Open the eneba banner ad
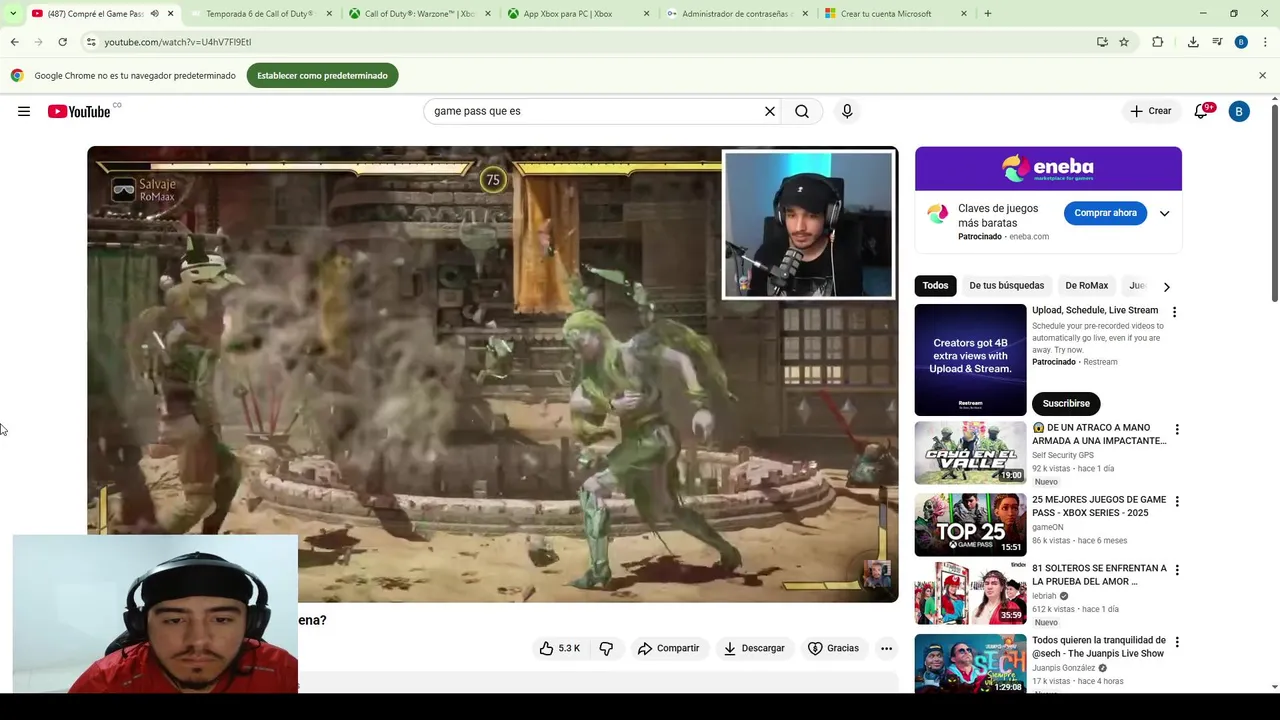 tap(1048, 168)
